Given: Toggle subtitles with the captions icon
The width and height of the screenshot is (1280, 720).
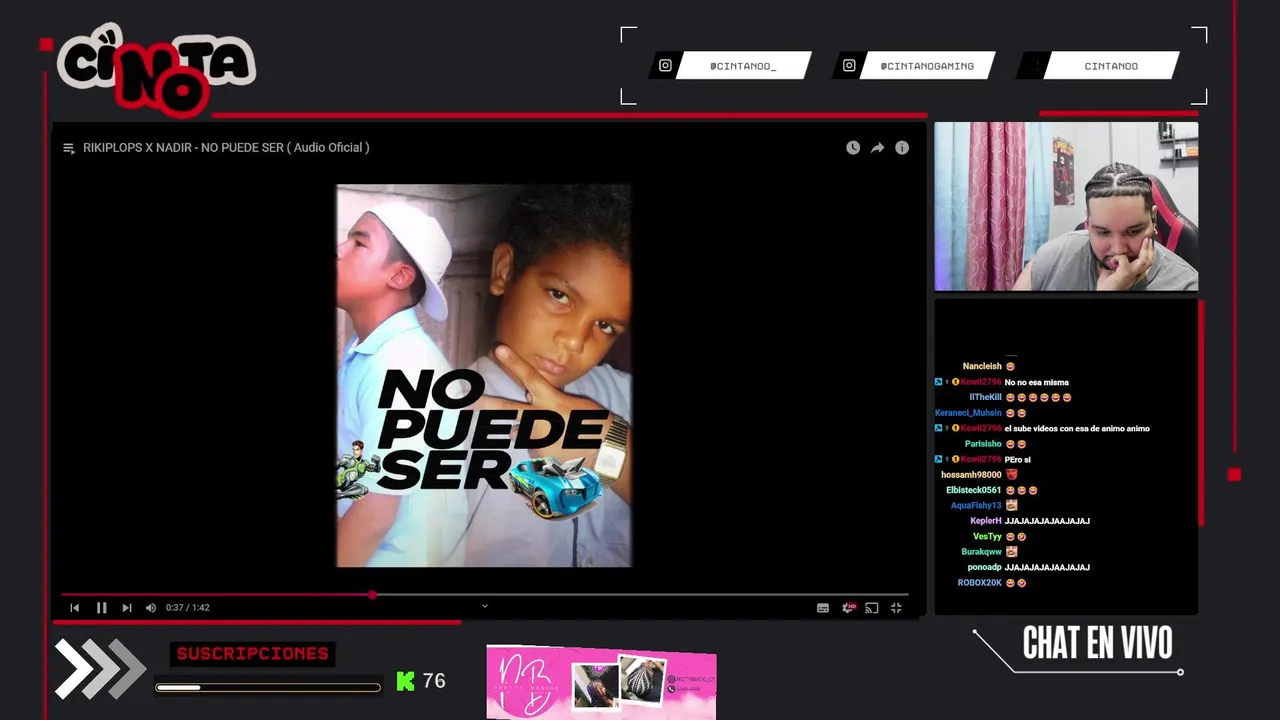Looking at the screenshot, I should pyautogui.click(x=823, y=607).
